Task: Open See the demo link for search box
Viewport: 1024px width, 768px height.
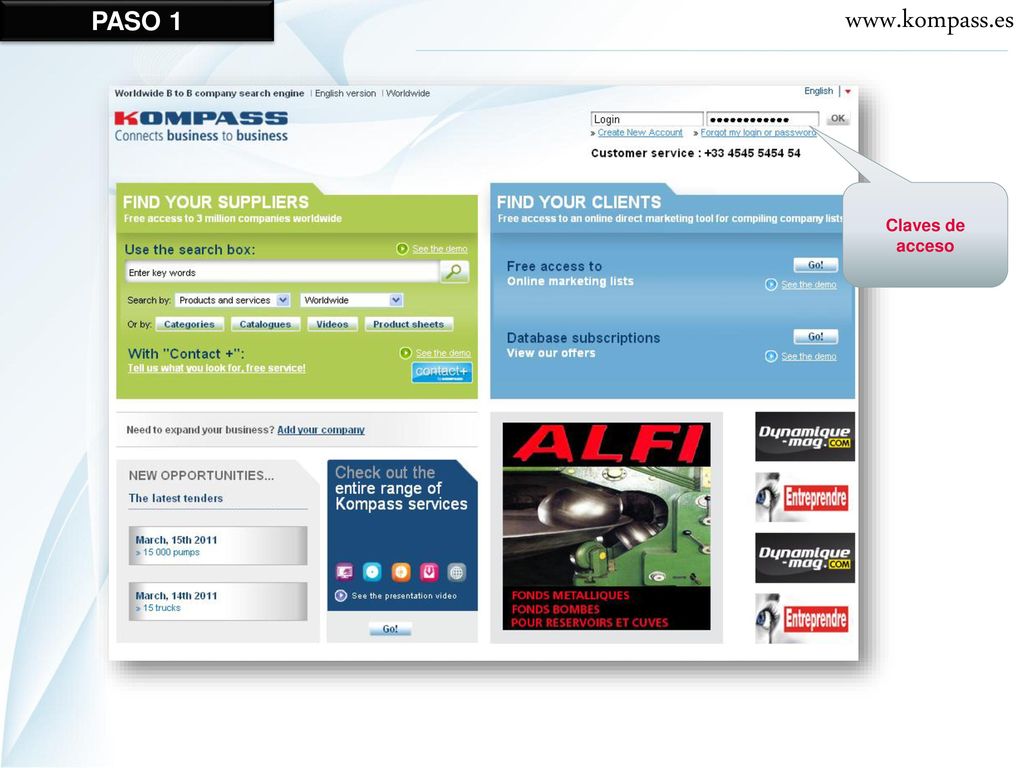Action: click(440, 249)
